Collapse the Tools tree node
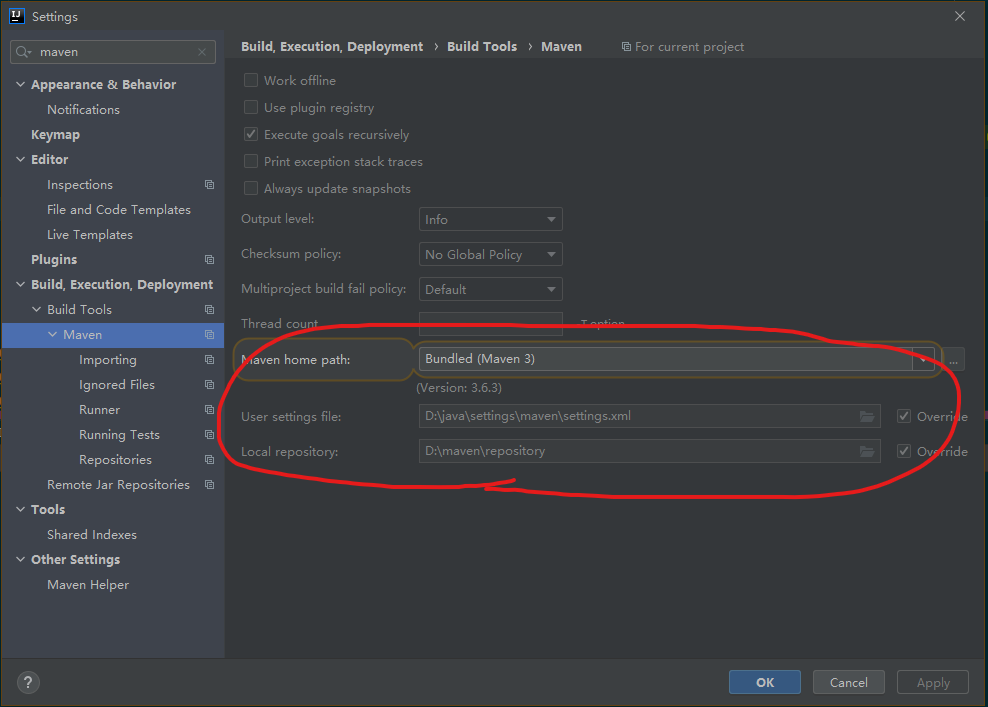 [x=20, y=509]
